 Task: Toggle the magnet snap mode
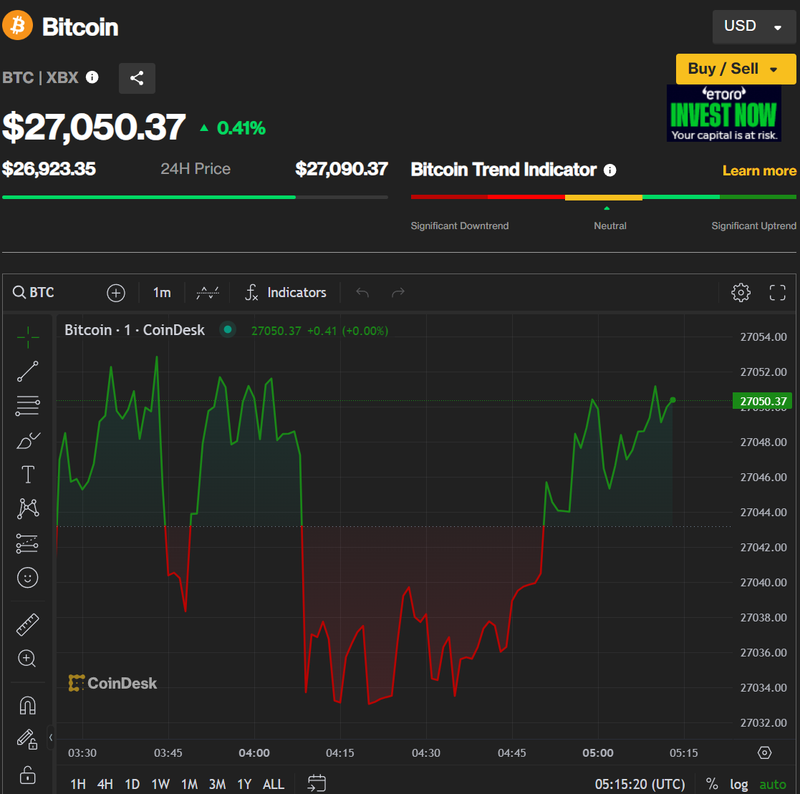pos(28,706)
